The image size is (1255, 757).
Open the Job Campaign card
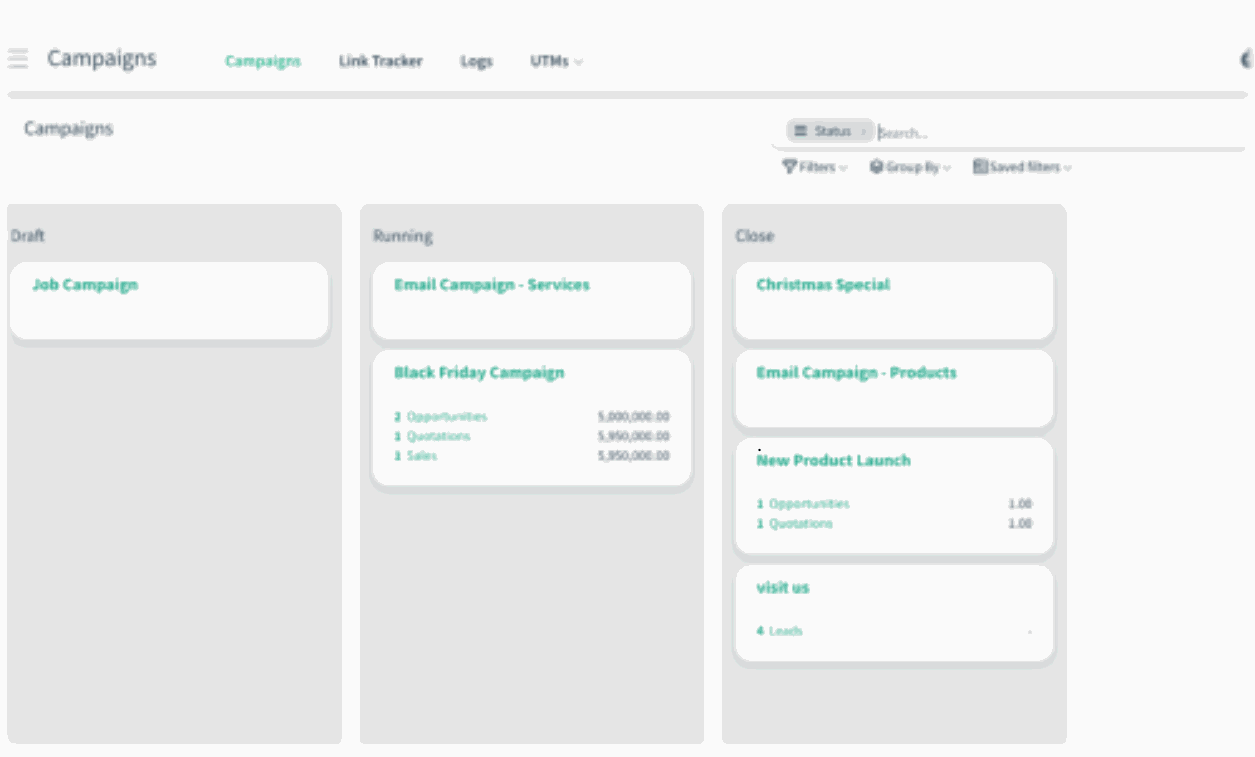coord(85,285)
